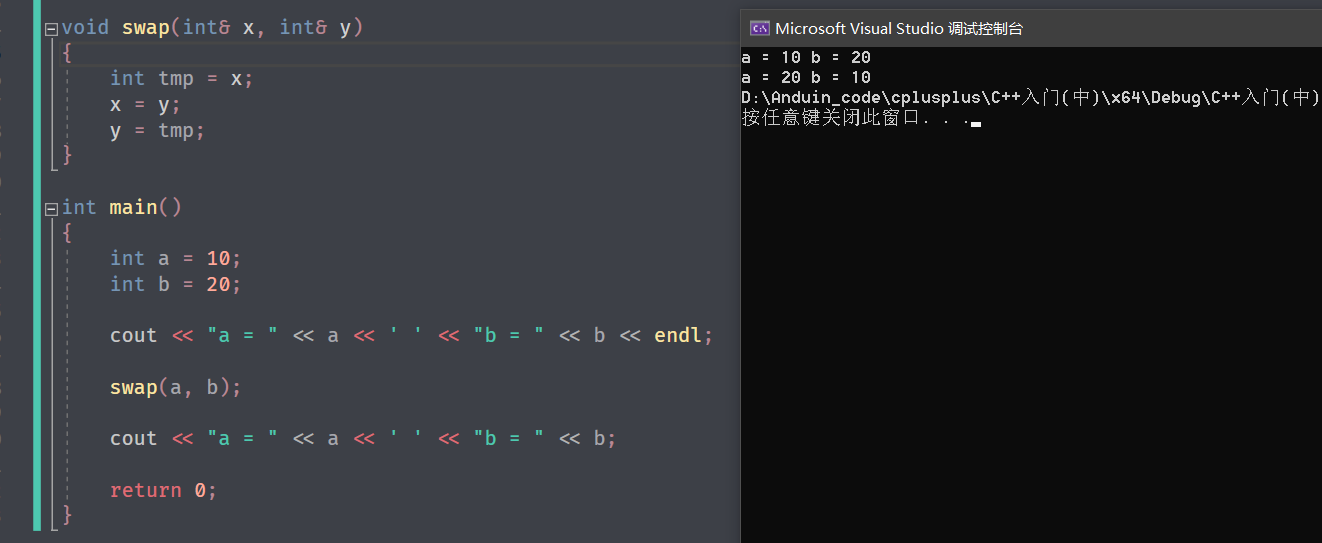
Task: Click the 'y = tmp;' statement
Action: point(158,131)
